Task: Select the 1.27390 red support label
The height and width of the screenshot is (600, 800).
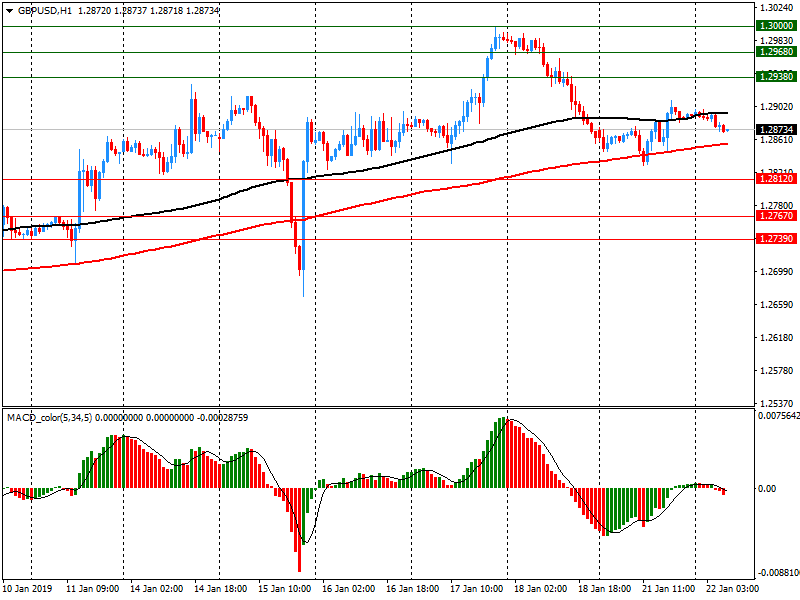Action: point(776,239)
